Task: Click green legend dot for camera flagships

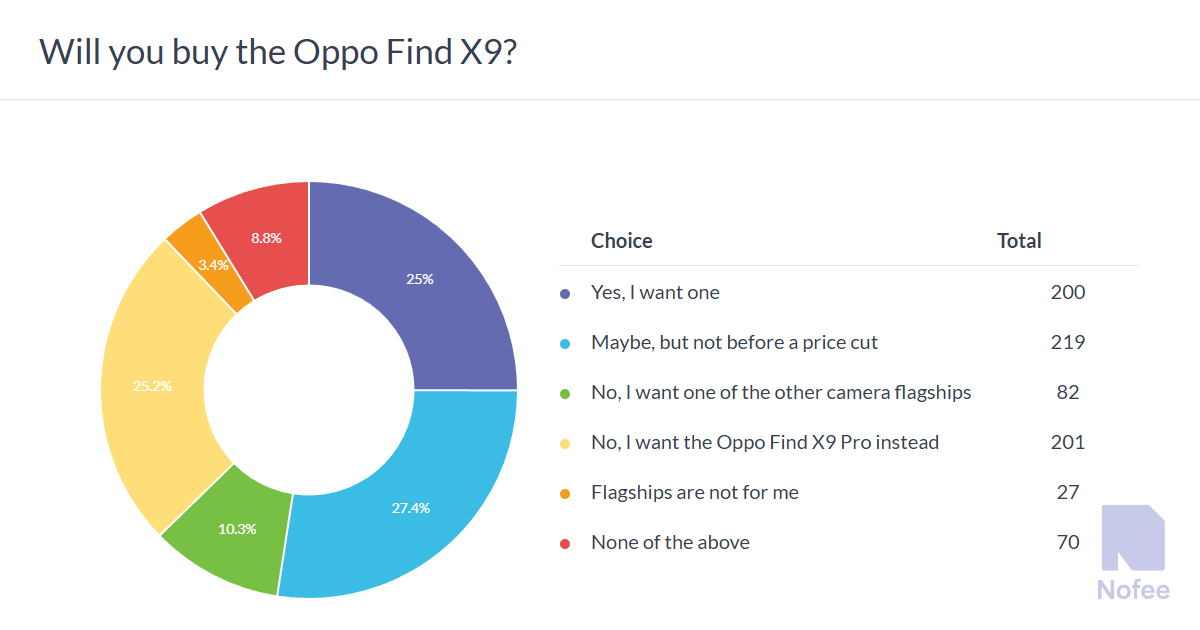Action: (565, 394)
